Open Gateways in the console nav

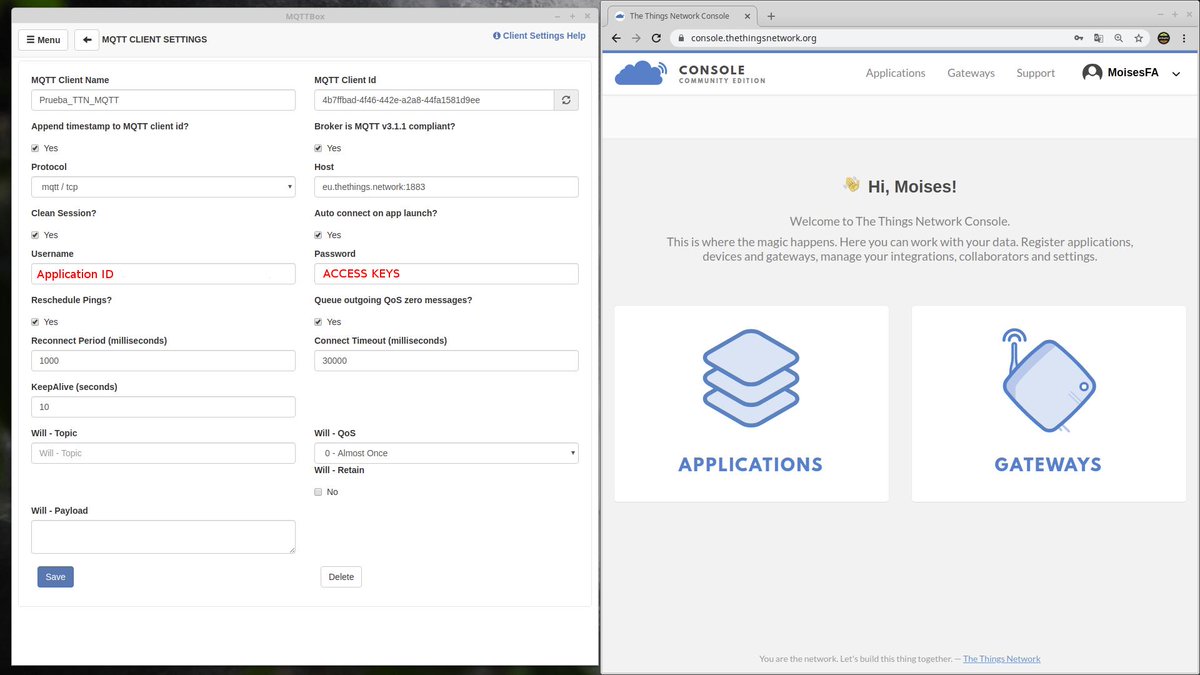pyautogui.click(x=971, y=73)
